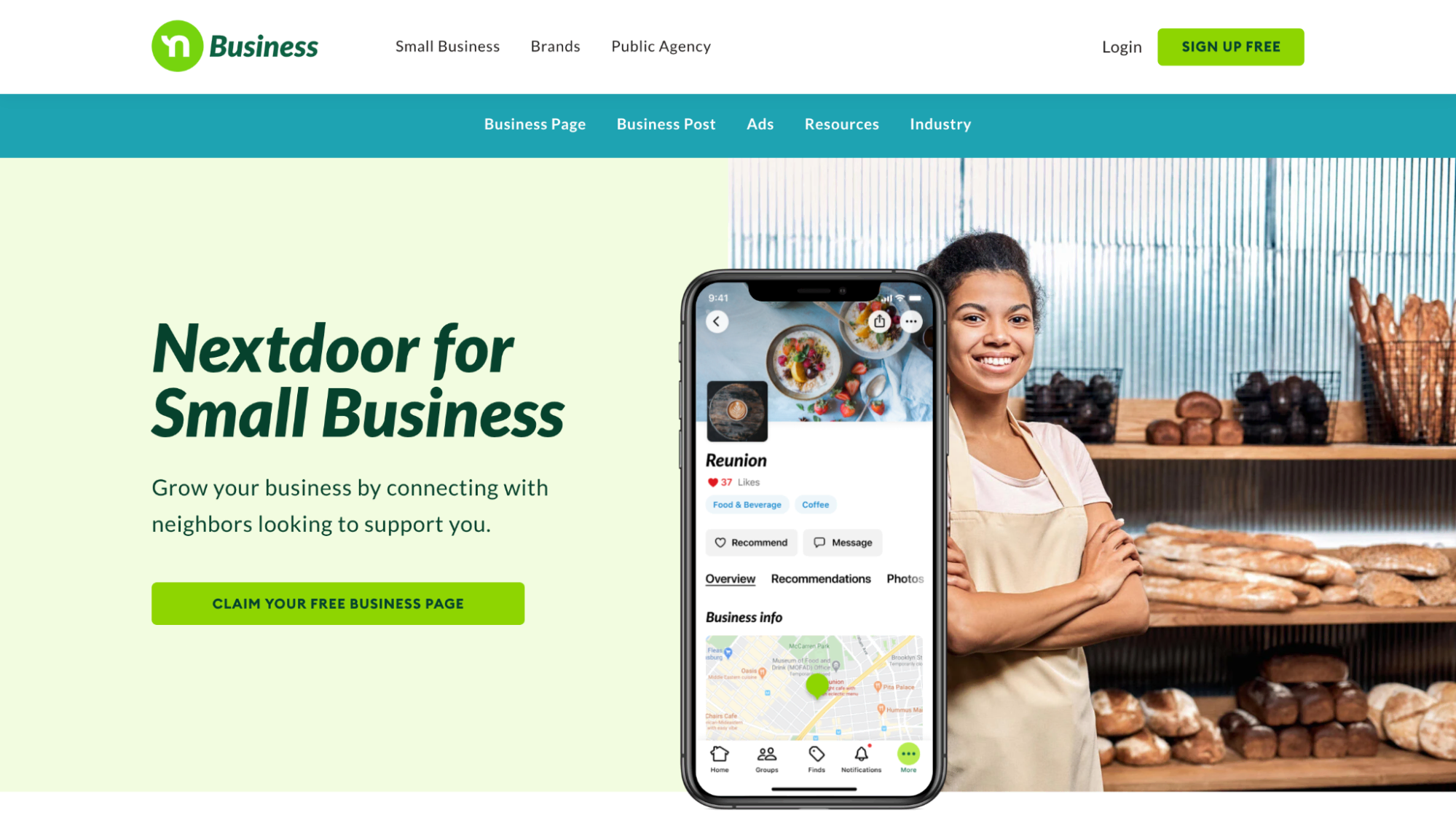1456x834 pixels.
Task: Expand the Resources navigation menu
Action: [842, 124]
